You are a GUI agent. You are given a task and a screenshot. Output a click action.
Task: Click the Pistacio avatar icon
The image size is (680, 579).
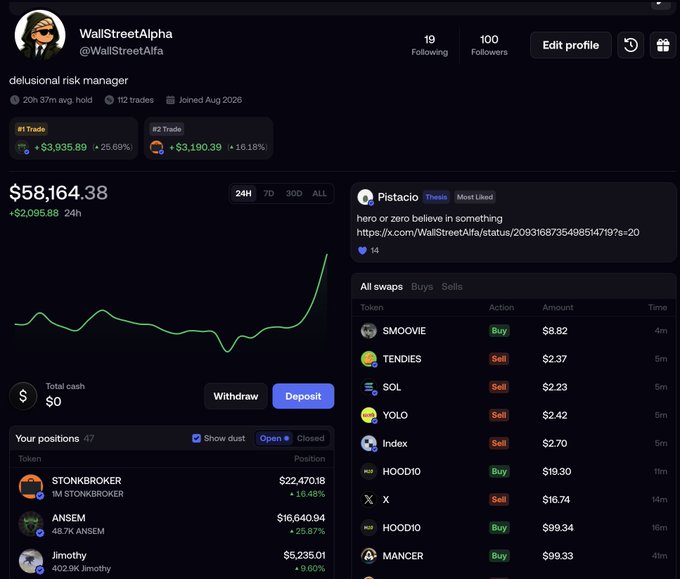point(365,197)
